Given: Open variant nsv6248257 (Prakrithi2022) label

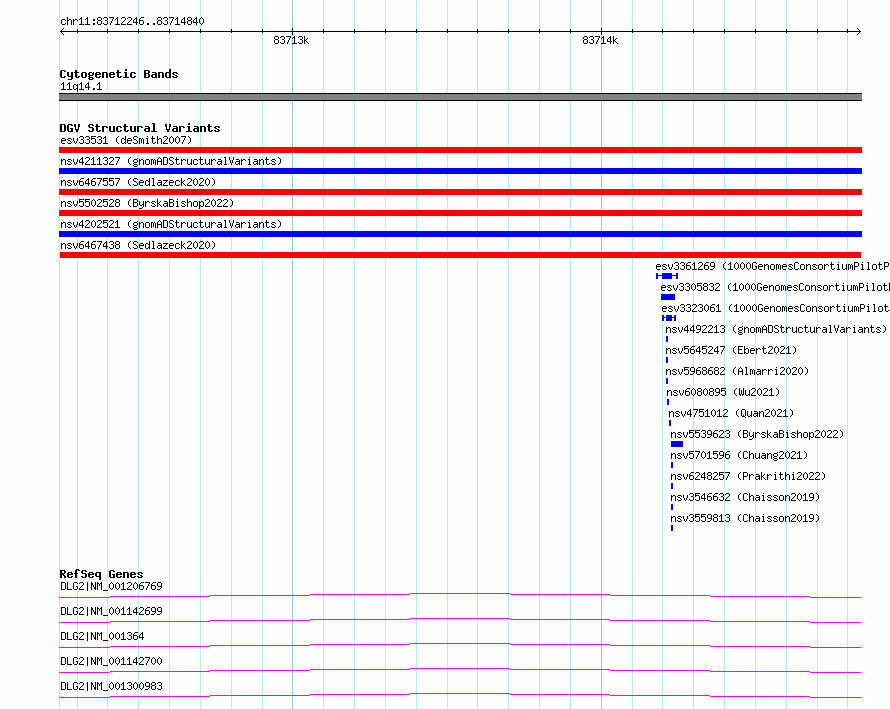Looking at the screenshot, I should coord(748,476).
